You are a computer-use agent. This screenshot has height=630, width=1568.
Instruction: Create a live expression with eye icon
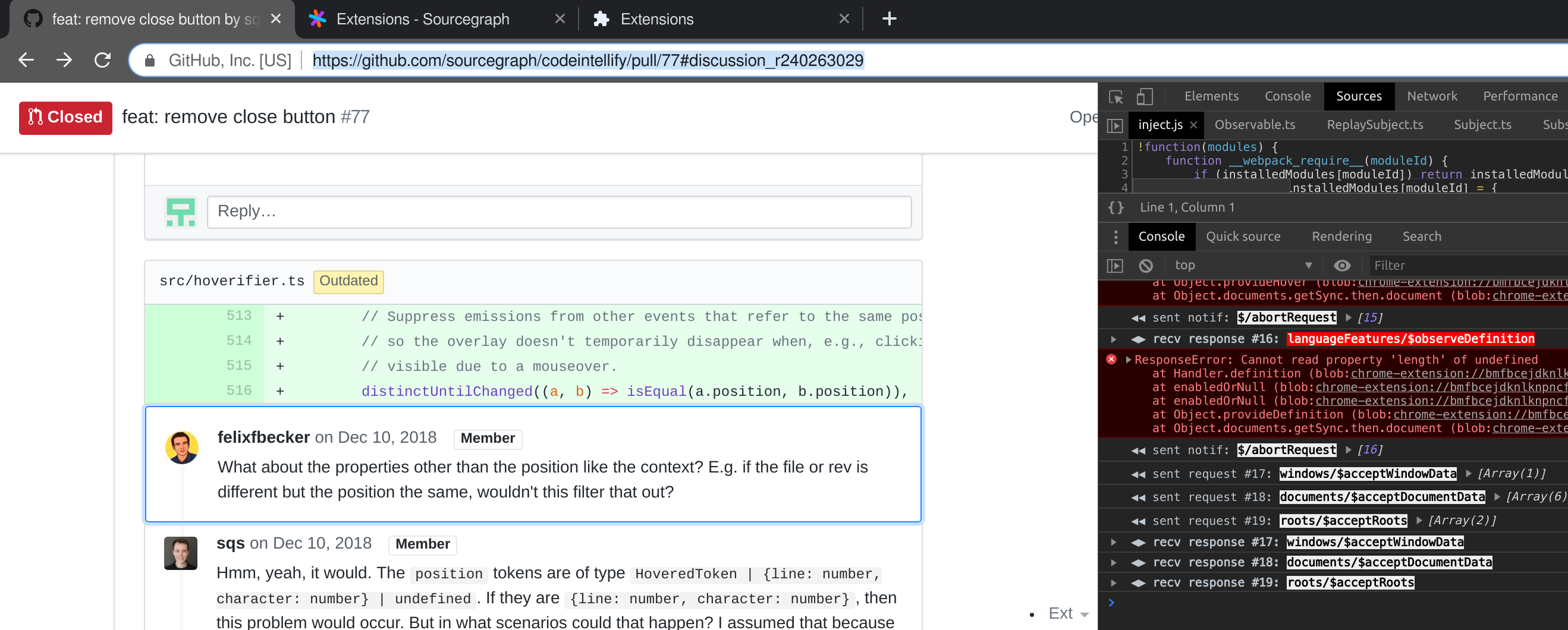pos(1341,266)
